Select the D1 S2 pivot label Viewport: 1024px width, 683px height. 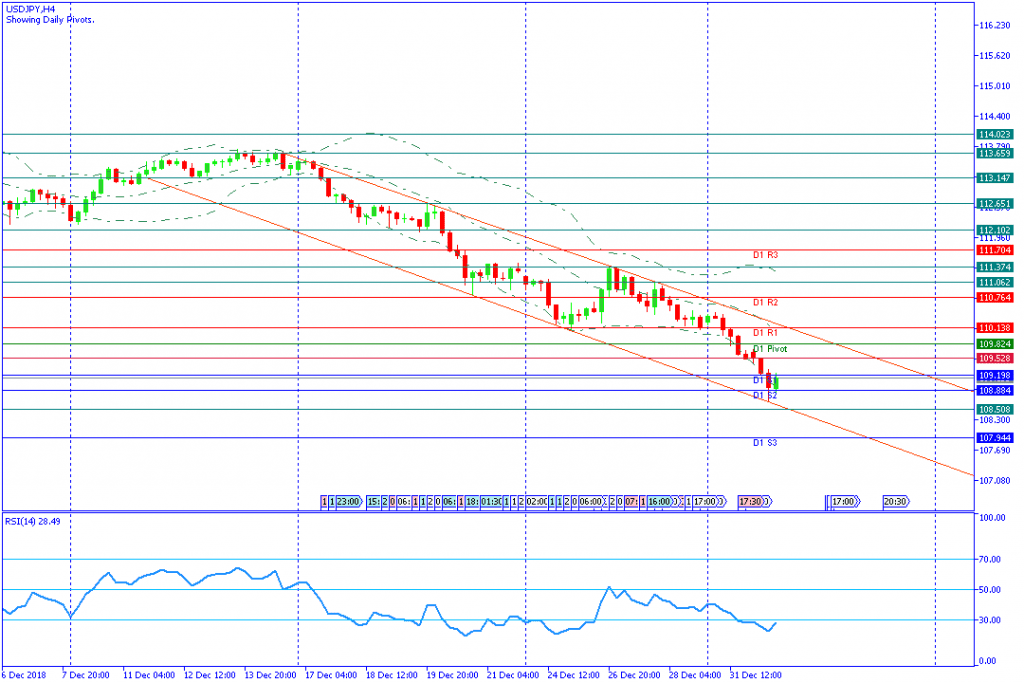(x=765, y=396)
